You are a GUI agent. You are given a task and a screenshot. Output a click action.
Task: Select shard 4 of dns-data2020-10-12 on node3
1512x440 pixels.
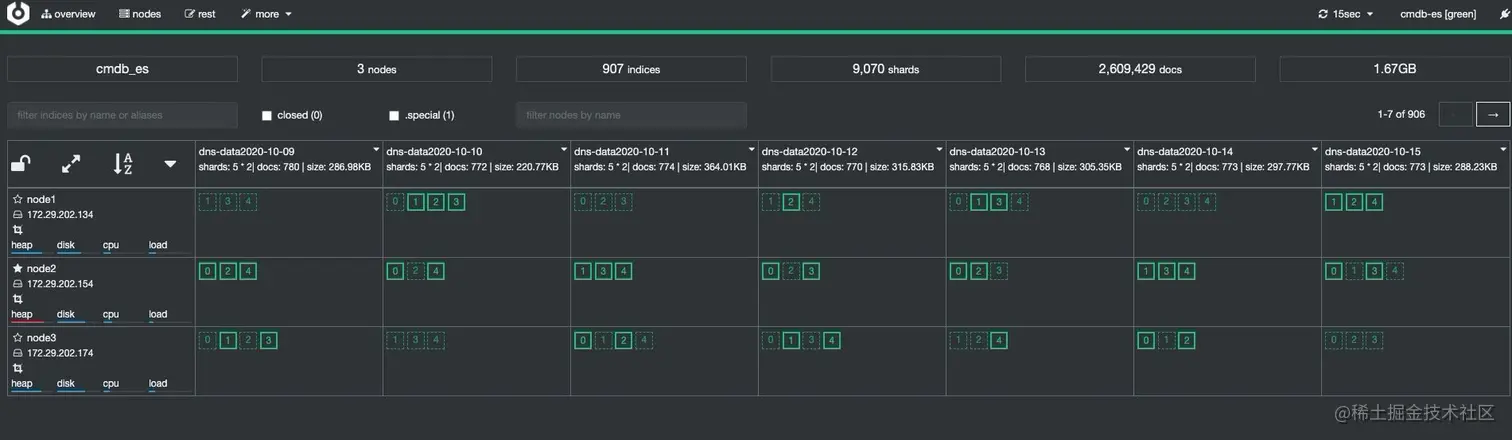832,340
